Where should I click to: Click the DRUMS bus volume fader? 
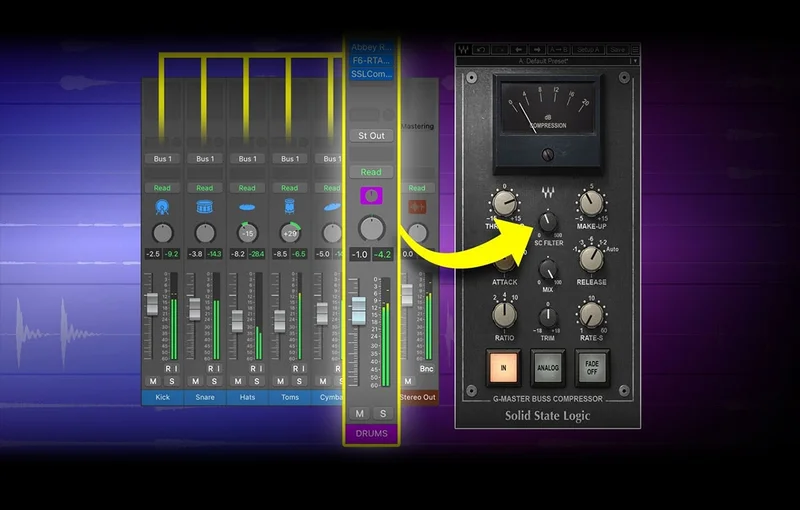tap(359, 311)
